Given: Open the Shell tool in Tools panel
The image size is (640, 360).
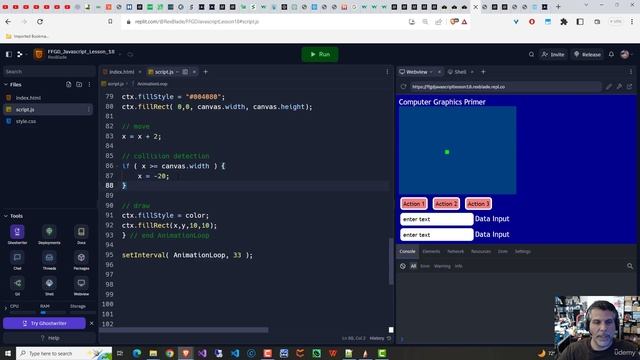Looking at the screenshot, I should point(49,286).
